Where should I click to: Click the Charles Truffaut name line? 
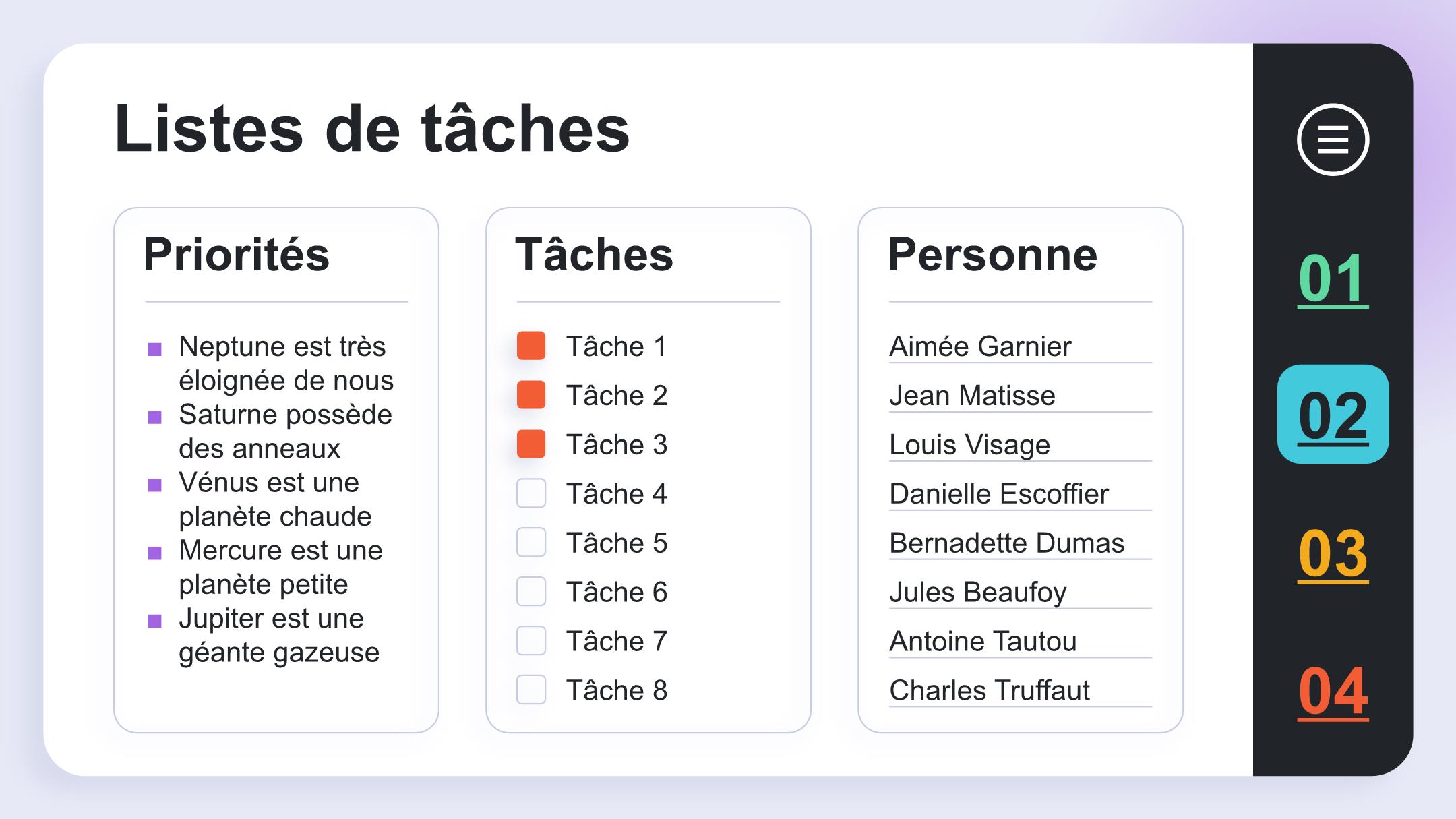tap(1021, 691)
